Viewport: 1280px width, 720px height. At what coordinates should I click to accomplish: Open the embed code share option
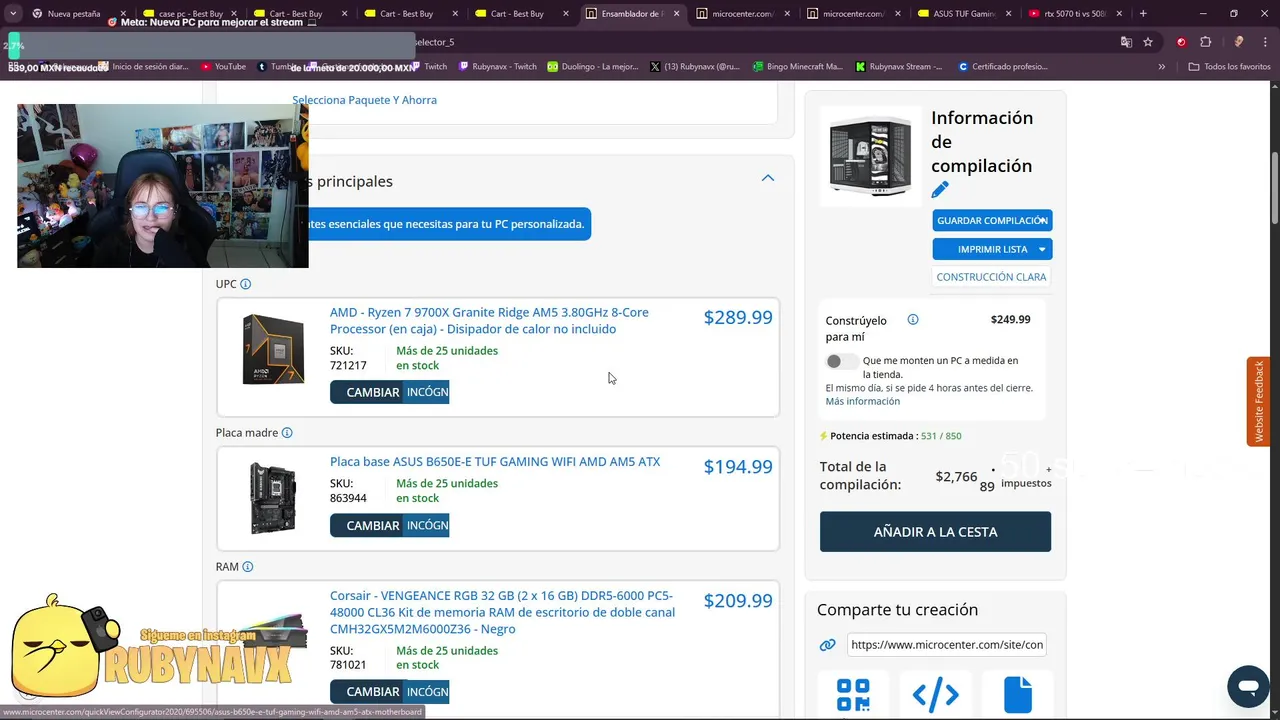[935, 693]
